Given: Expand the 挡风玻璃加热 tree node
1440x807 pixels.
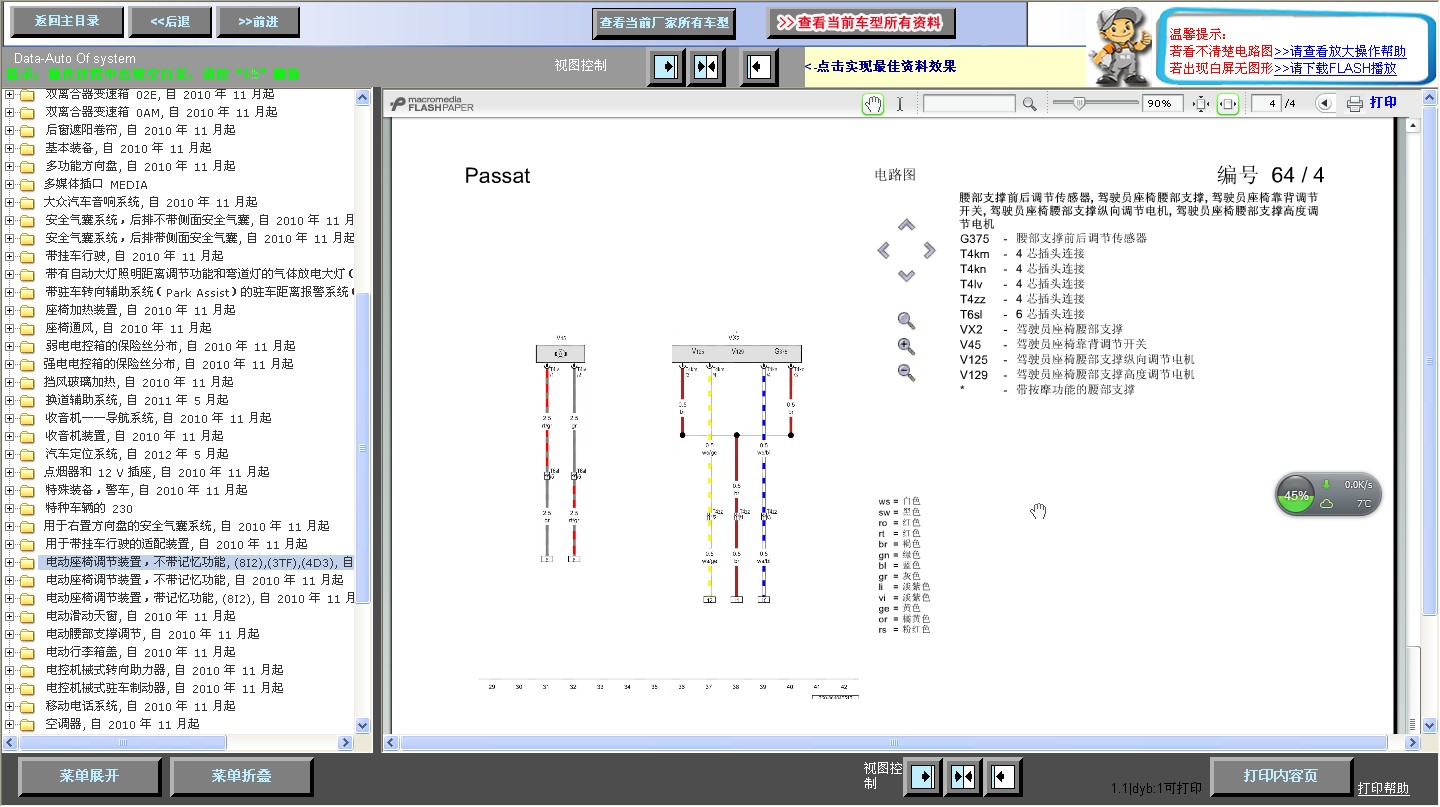Looking at the screenshot, I should click(9, 382).
